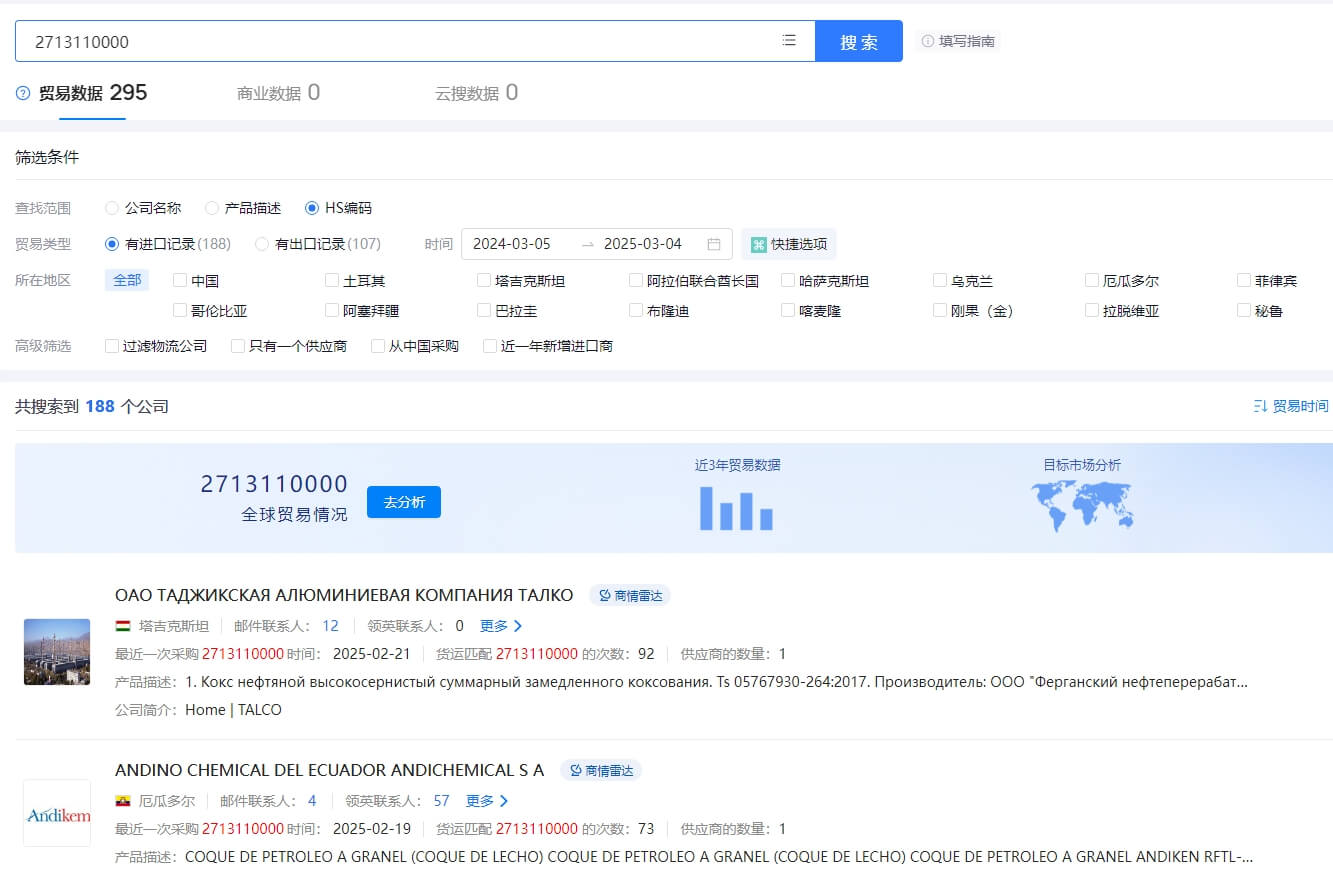Image resolution: width=1333 pixels, height=878 pixels.
Task: Check the 中国 region checkbox
Action: 180,281
